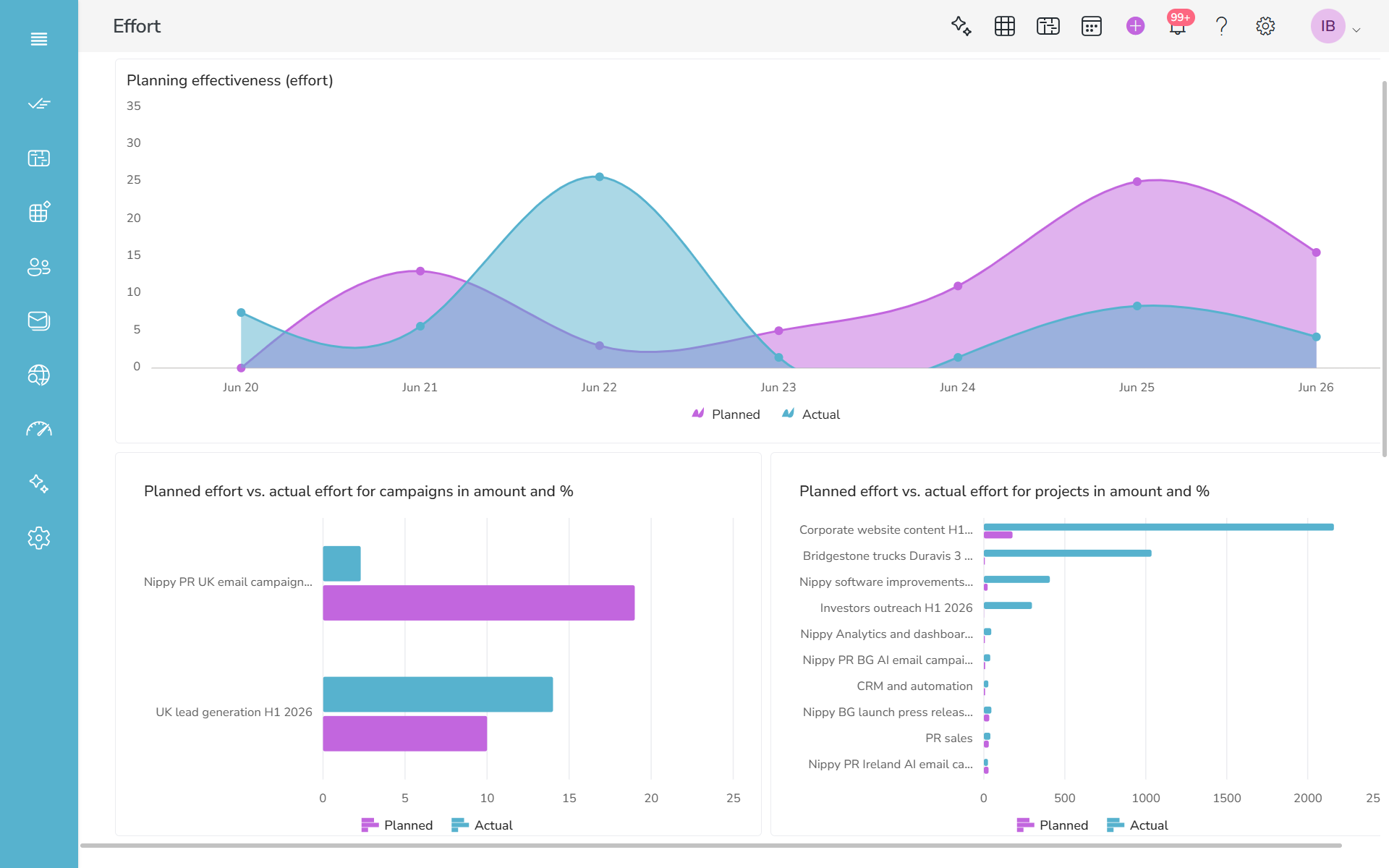Viewport: 1389px width, 868px height.
Task: Open the hamburger menu in sidebar
Action: (39, 39)
